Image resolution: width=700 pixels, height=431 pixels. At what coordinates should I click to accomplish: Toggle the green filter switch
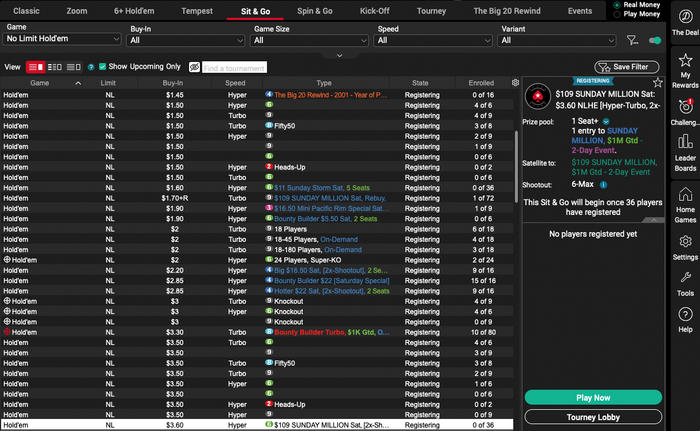[655, 41]
